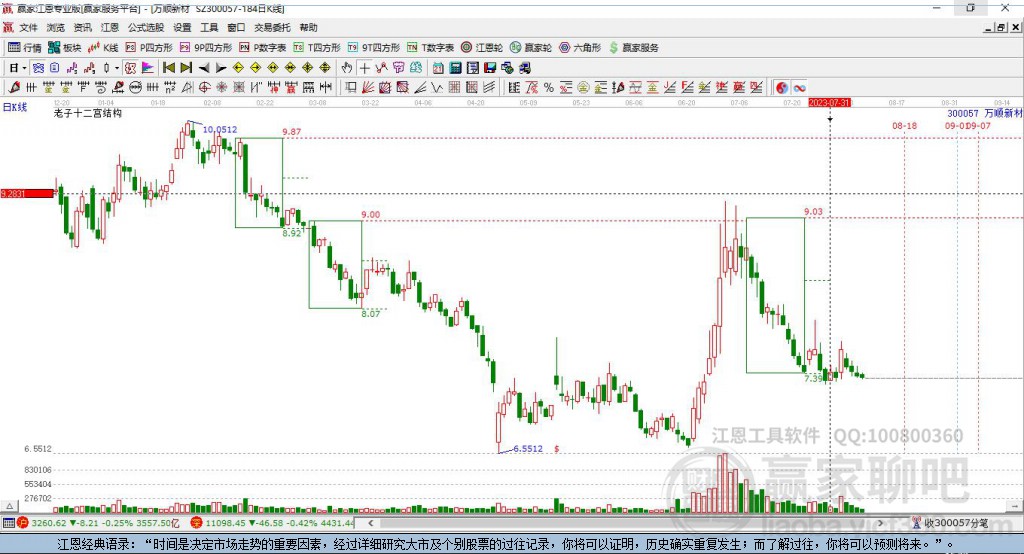
Task: Click the calendar icon in toolbar
Action: click(438, 68)
